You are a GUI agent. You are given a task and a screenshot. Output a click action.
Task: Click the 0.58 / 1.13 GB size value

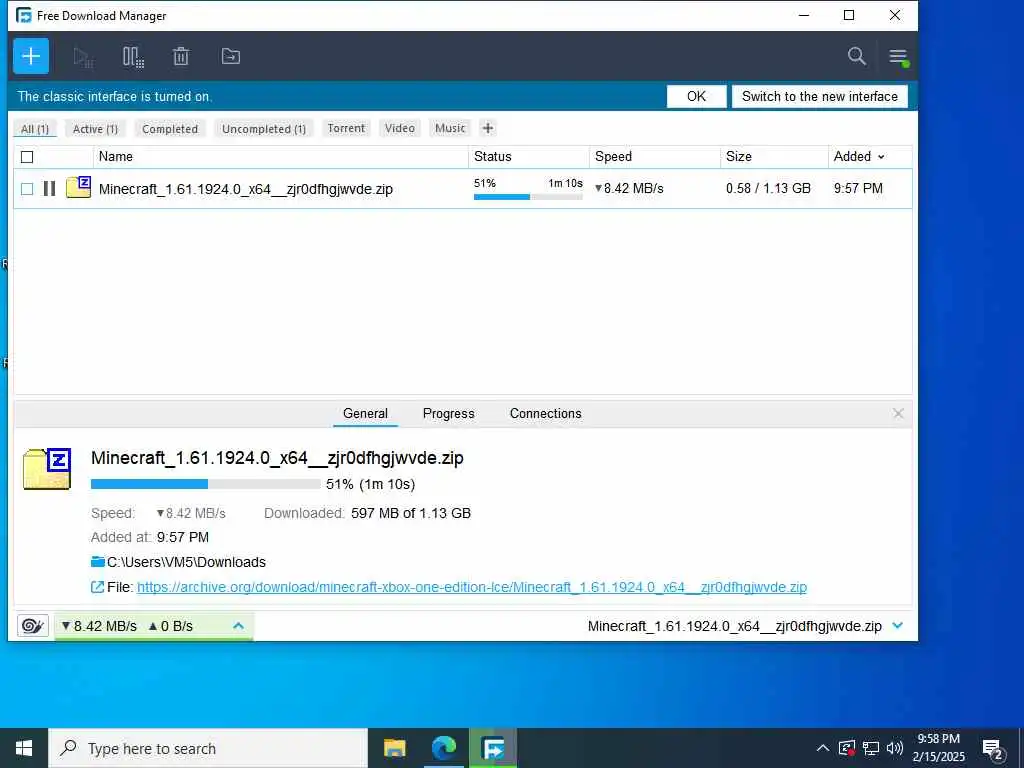tap(768, 189)
